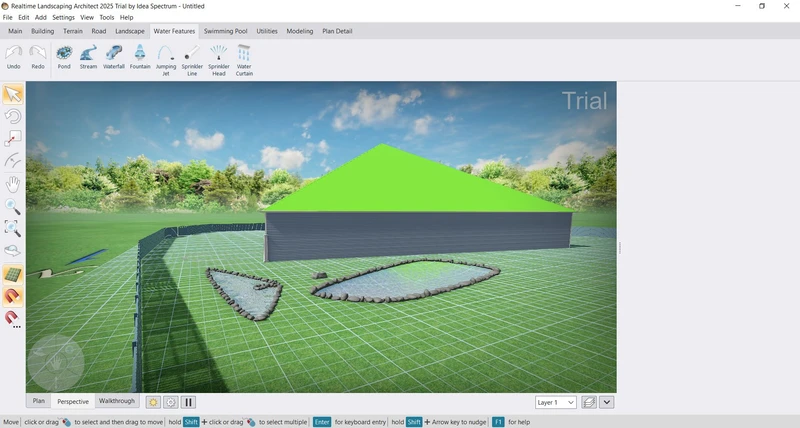Expand the arrow button beside layers icon
800x428 pixels.
[607, 402]
